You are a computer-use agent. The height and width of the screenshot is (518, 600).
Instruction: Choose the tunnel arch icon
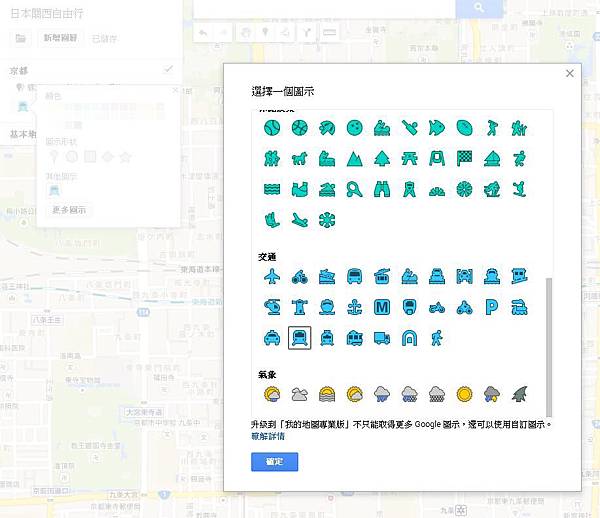409,338
